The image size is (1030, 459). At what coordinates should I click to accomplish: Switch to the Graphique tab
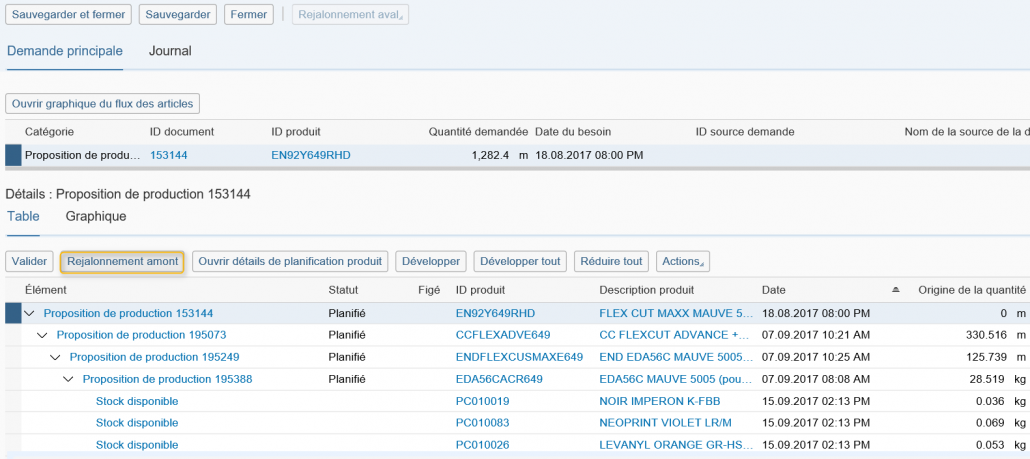click(96, 216)
